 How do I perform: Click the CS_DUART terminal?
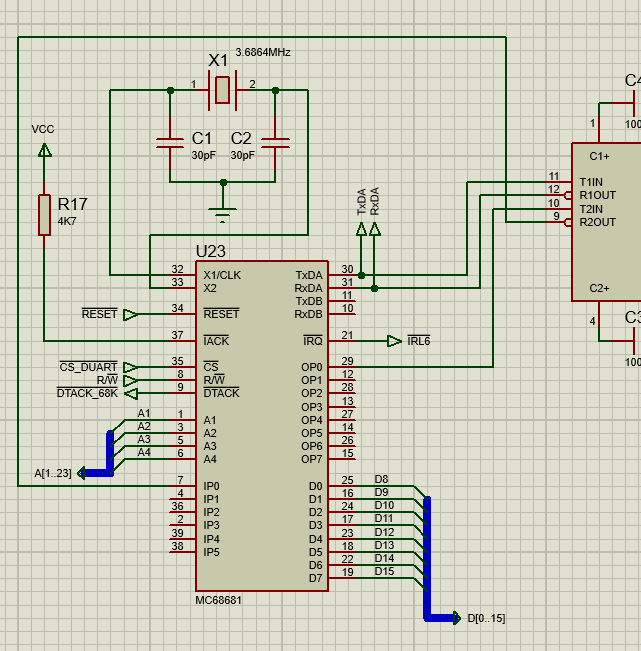coord(129,367)
